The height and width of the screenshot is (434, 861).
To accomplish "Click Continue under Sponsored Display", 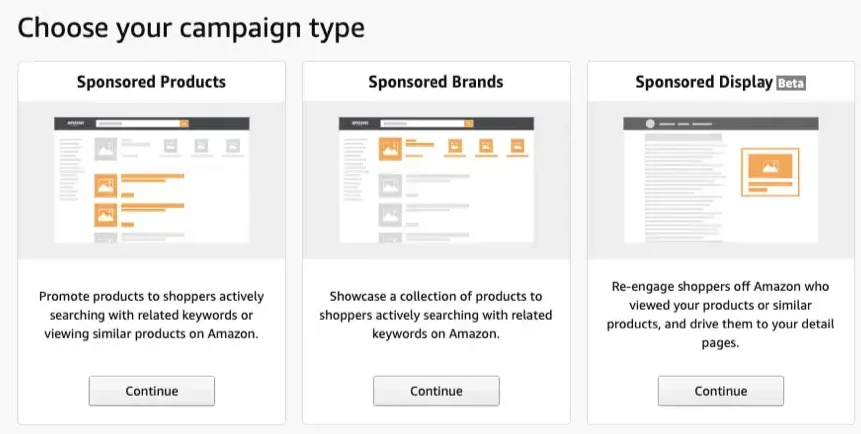I will [x=720, y=391].
